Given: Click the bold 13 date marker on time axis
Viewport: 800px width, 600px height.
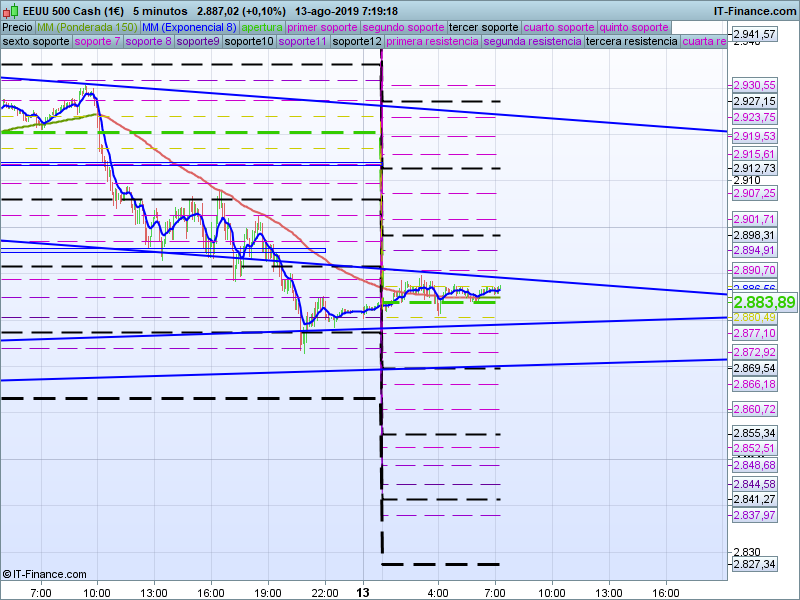Looking at the screenshot, I should tap(366, 592).
